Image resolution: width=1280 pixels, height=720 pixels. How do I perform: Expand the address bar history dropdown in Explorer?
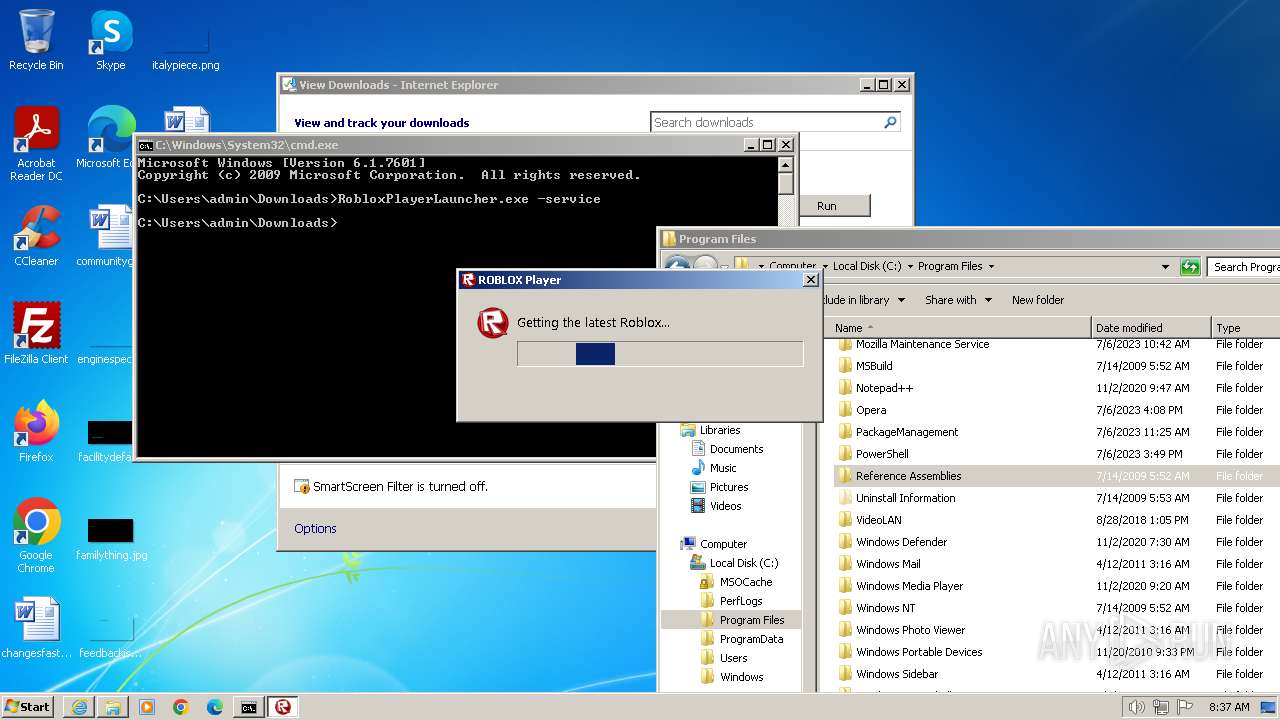tap(1165, 266)
